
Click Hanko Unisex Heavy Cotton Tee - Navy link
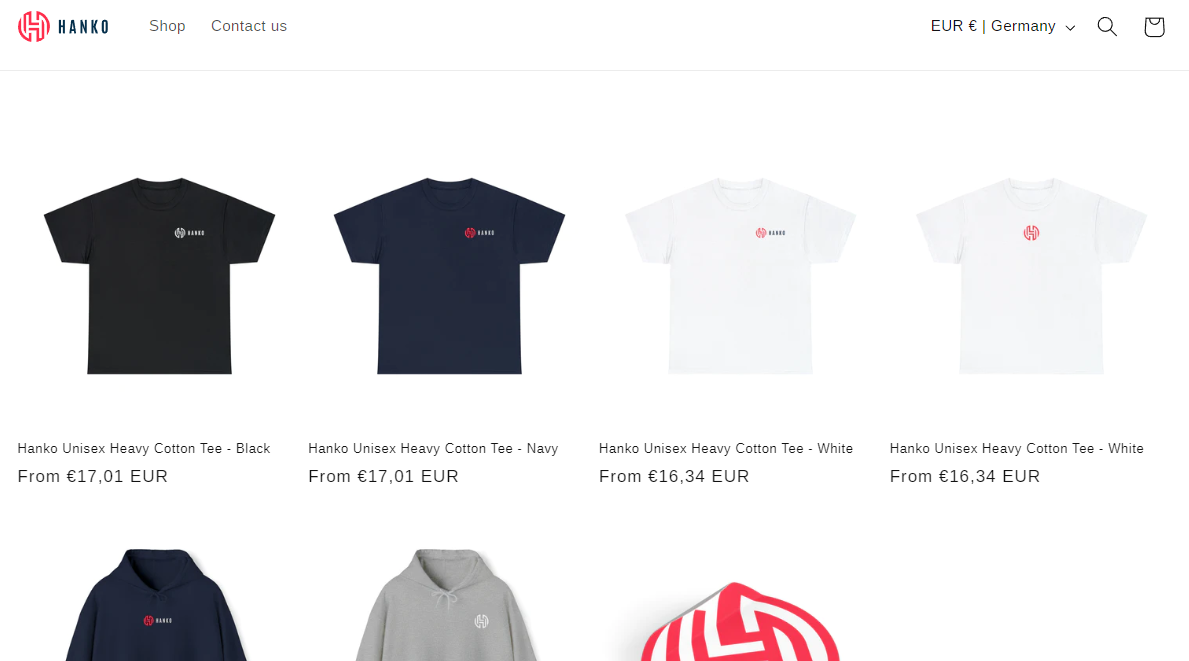433,449
